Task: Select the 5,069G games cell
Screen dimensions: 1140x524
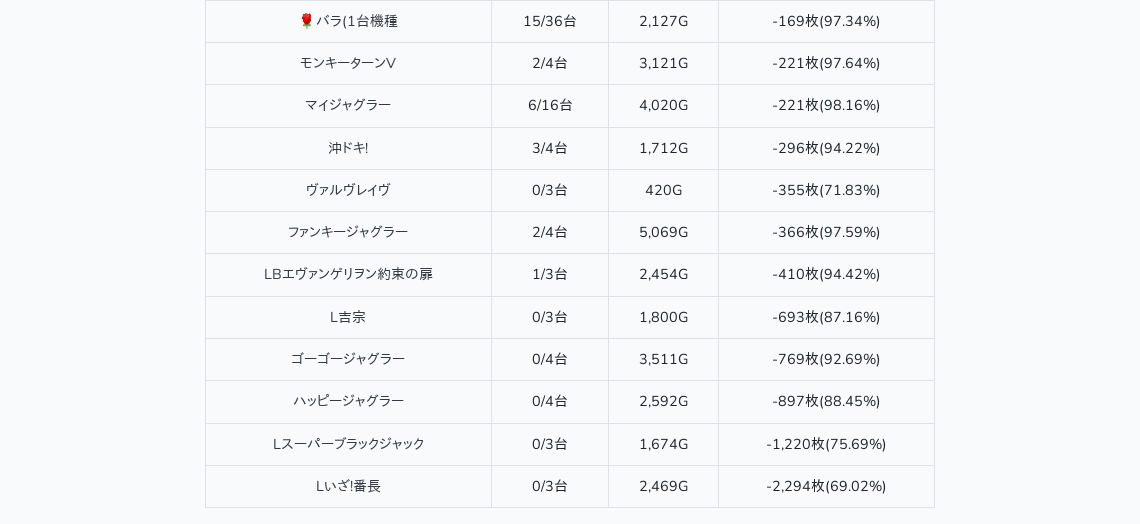Action: (663, 232)
